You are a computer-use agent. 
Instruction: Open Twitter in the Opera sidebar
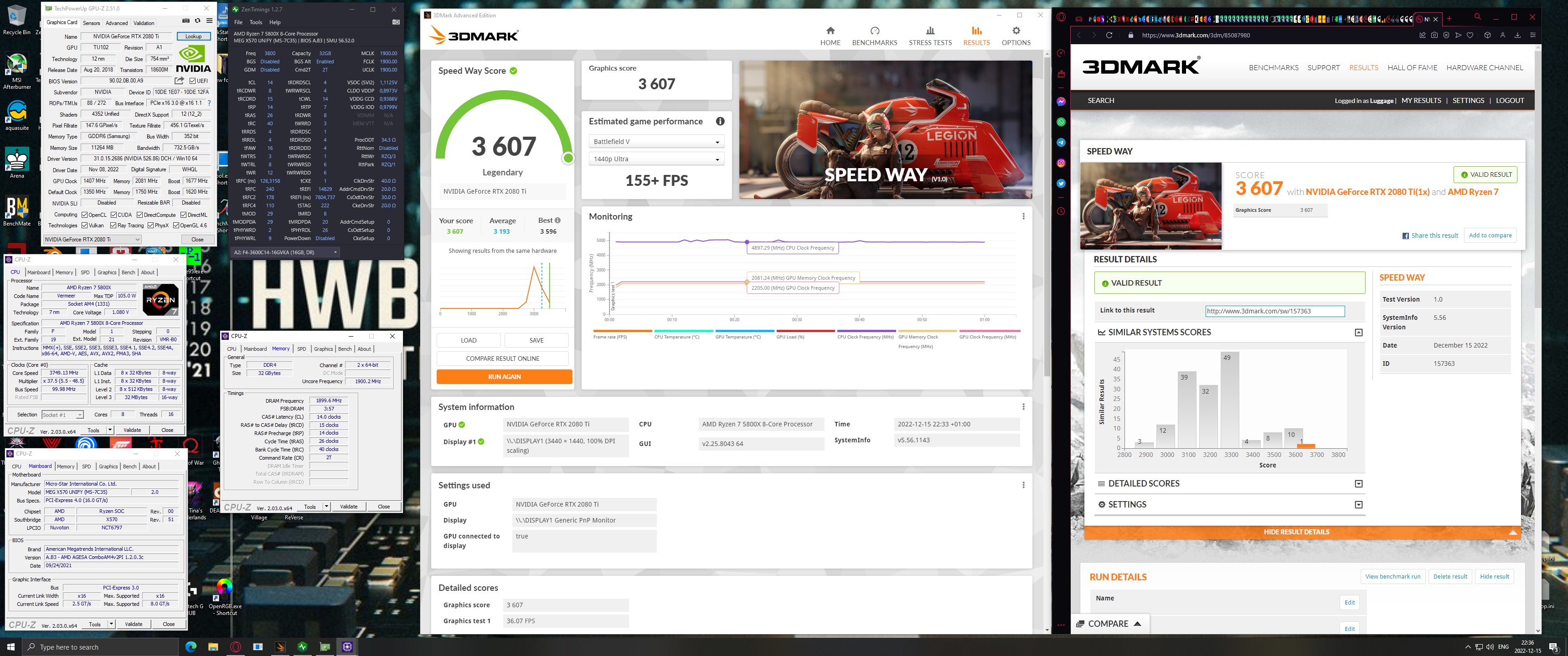tap(1061, 183)
